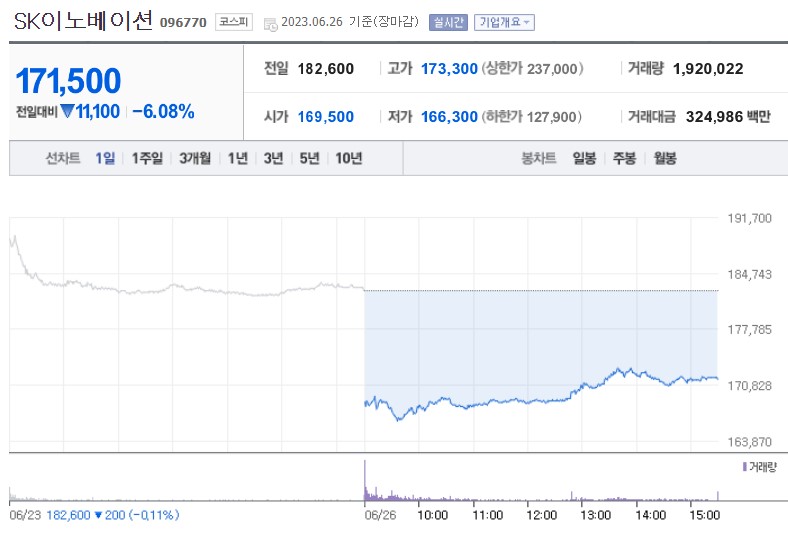
Task: Switch to the 1주일 line chart
Action: coord(148,158)
